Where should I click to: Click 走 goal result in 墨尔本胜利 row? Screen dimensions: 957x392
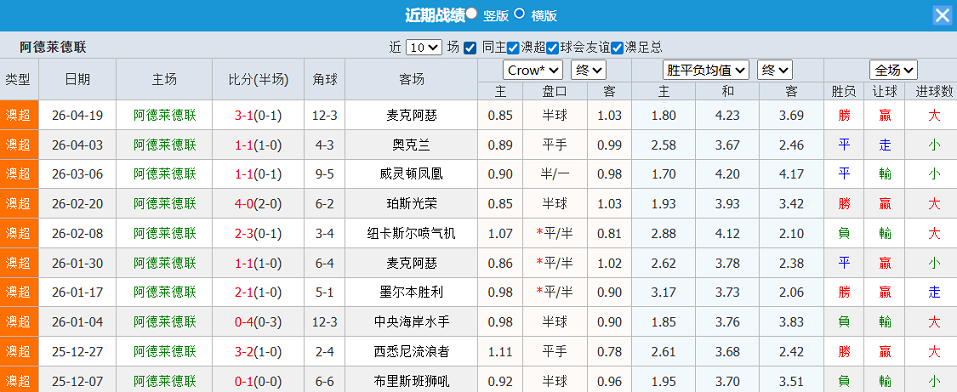(x=934, y=292)
